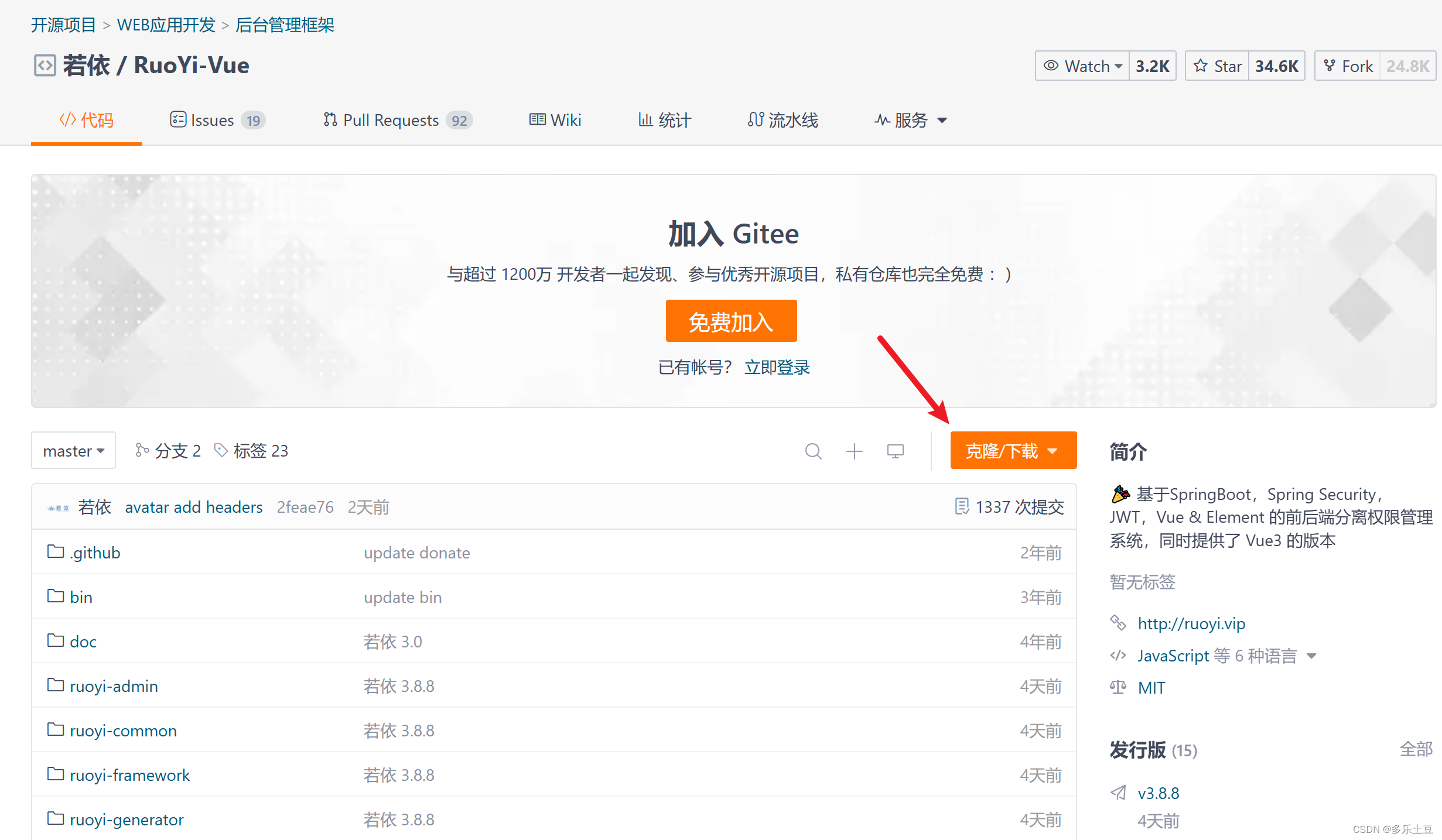
Task: Open the Web IDE monitor icon
Action: pyautogui.click(x=895, y=451)
